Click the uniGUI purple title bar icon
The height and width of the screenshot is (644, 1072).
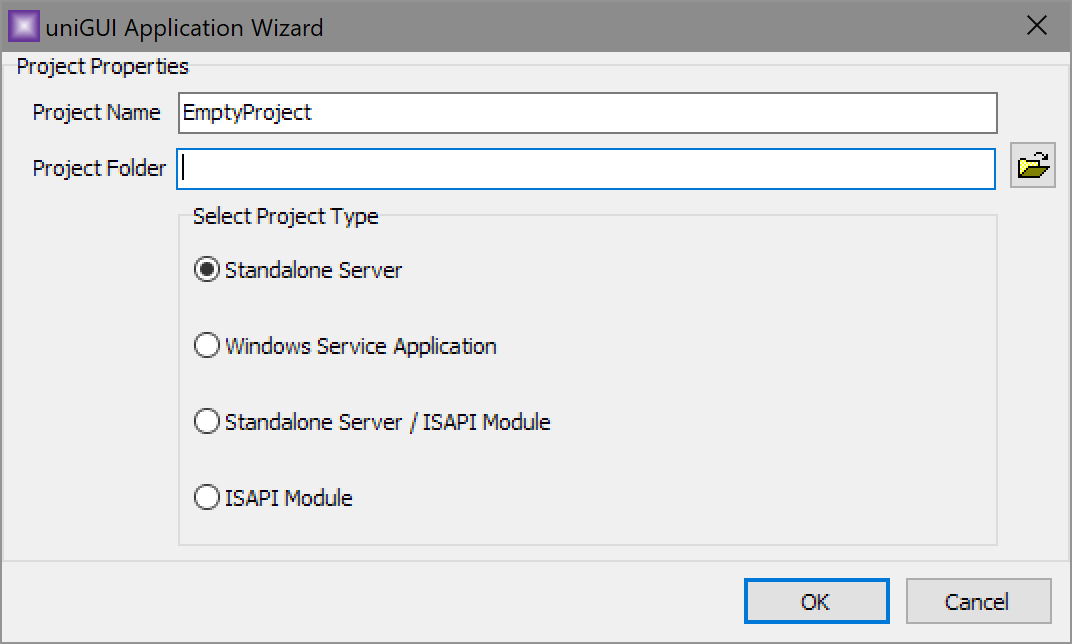[23, 26]
